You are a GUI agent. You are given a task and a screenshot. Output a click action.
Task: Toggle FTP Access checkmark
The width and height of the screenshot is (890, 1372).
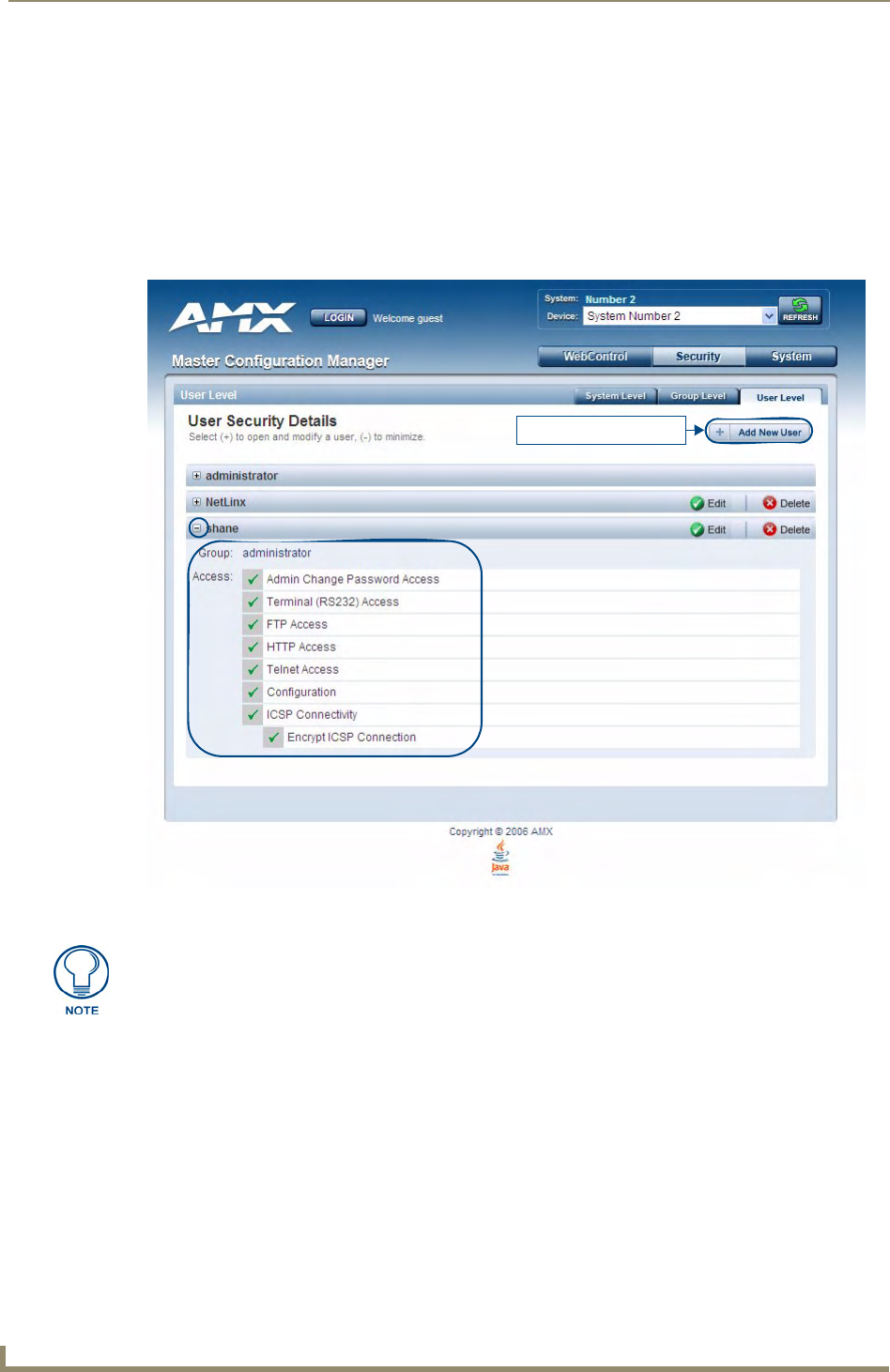pyautogui.click(x=253, y=624)
